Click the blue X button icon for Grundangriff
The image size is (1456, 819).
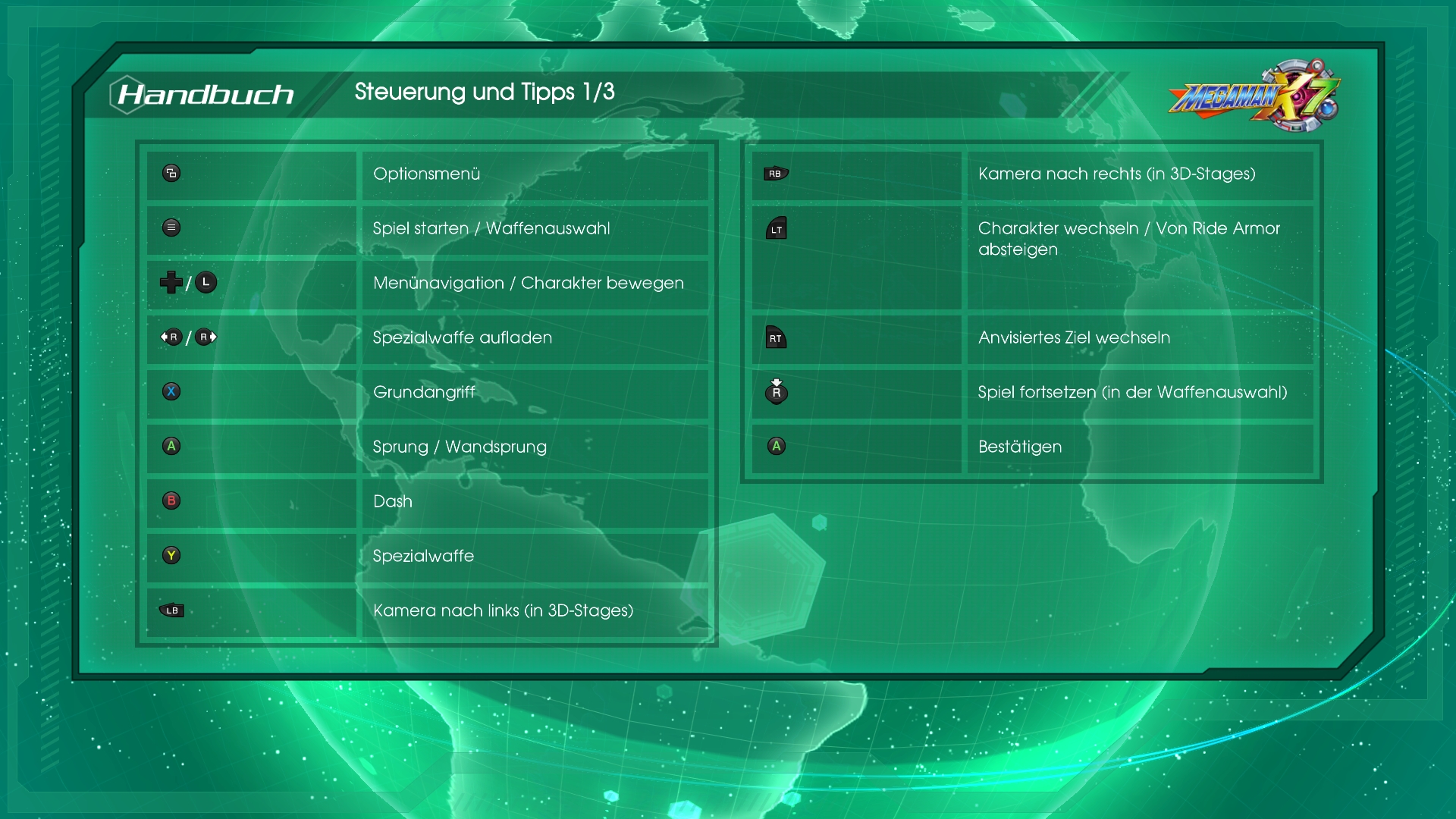pos(171,391)
